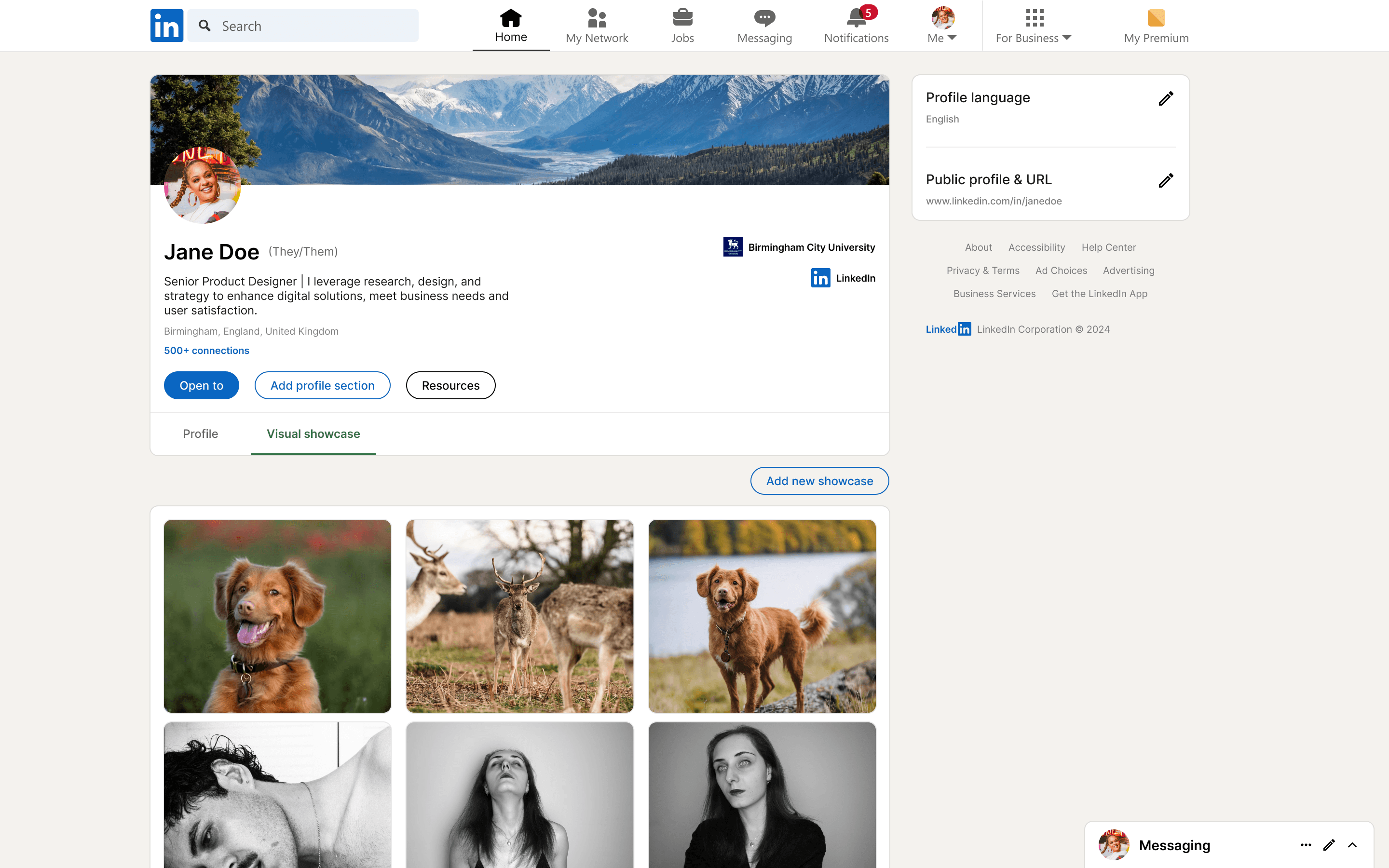The height and width of the screenshot is (868, 1389).
Task: View the 500+ connections list
Action: coord(206,350)
